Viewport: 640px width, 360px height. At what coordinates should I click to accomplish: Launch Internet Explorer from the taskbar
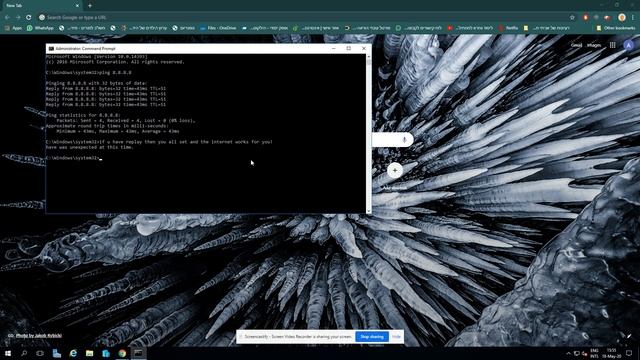click(73, 353)
